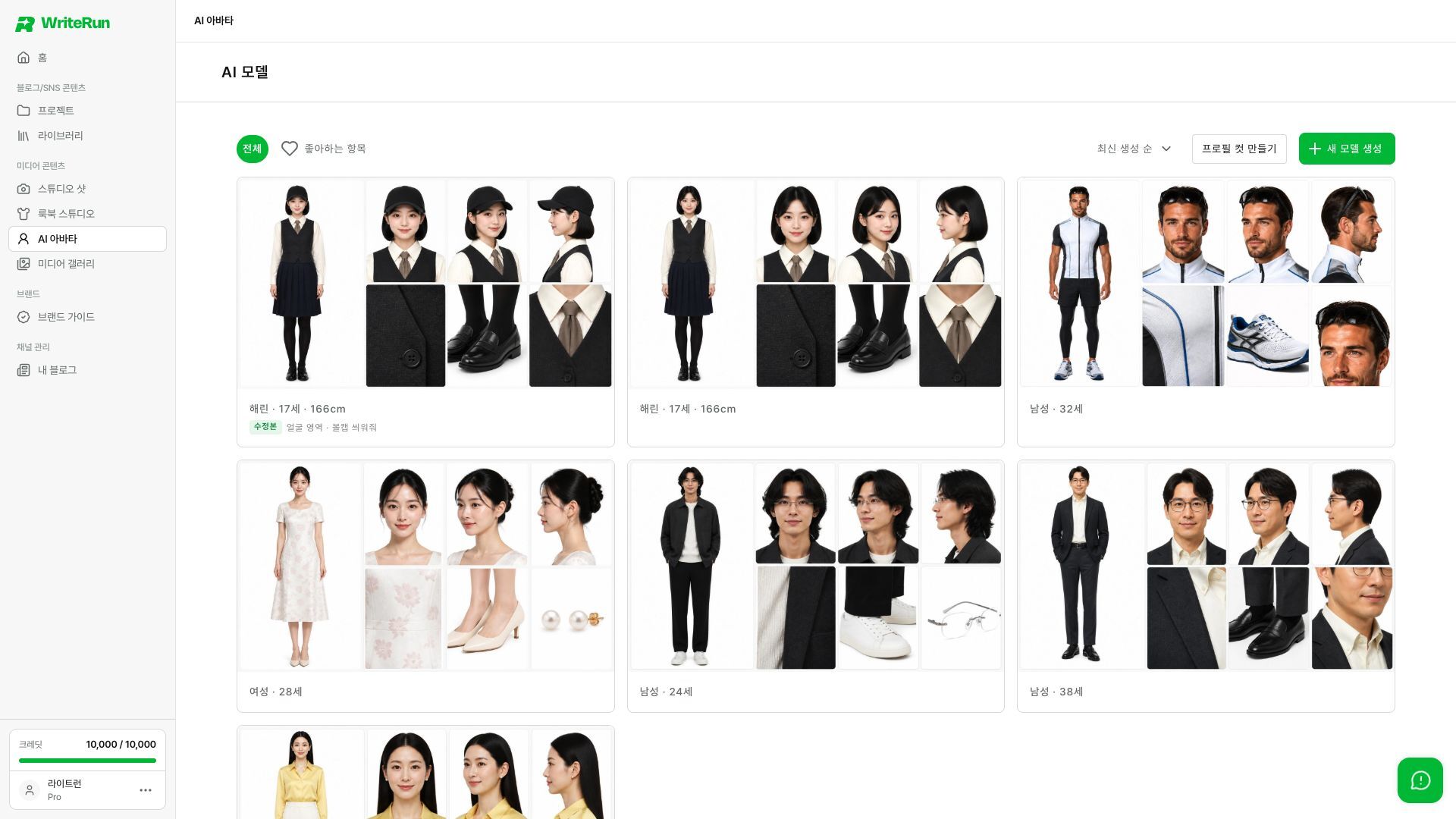Image resolution: width=1456 pixels, height=819 pixels.
Task: Open the 미디어 갤러리 image icon
Action: (24, 264)
